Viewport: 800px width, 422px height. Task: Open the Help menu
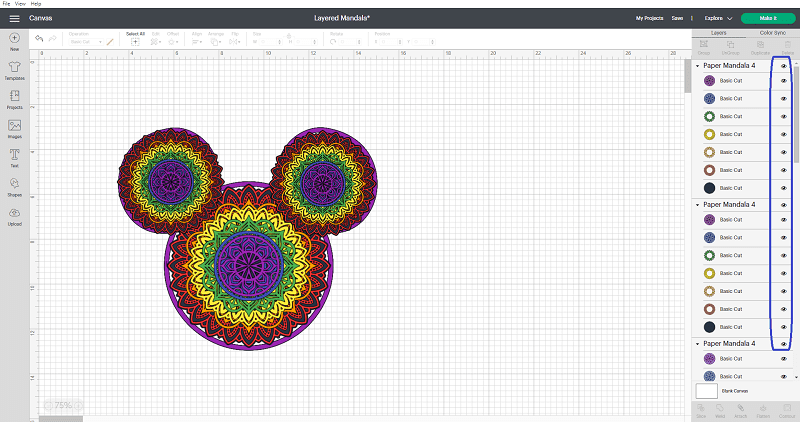point(36,4)
